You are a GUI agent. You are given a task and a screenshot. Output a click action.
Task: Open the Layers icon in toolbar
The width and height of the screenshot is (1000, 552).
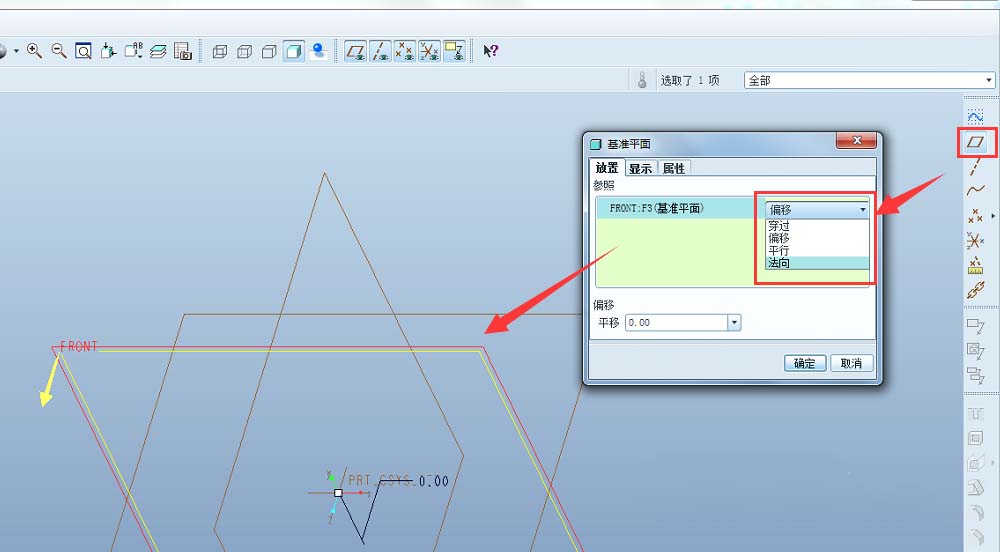pyautogui.click(x=158, y=51)
